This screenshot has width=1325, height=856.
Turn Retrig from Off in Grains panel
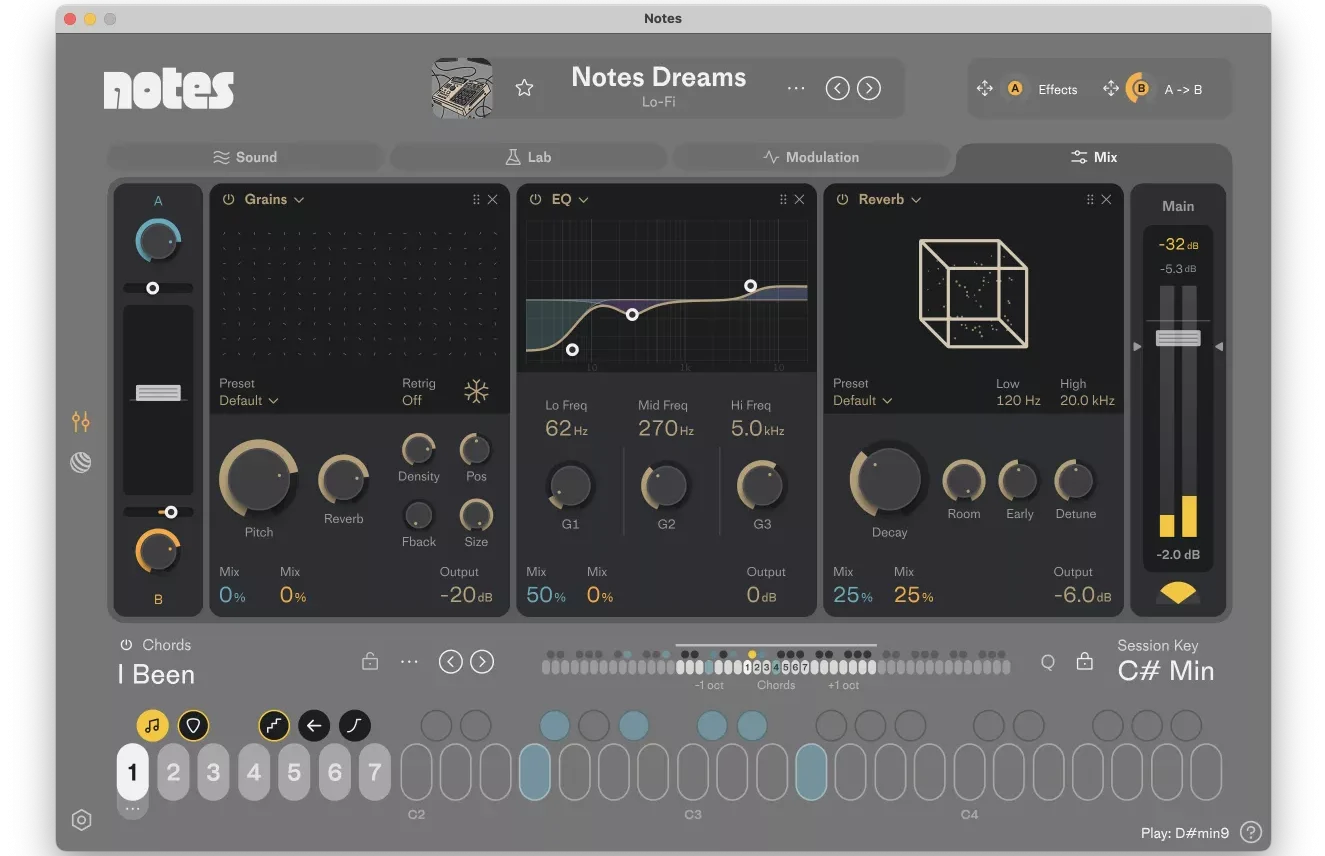(x=419, y=399)
